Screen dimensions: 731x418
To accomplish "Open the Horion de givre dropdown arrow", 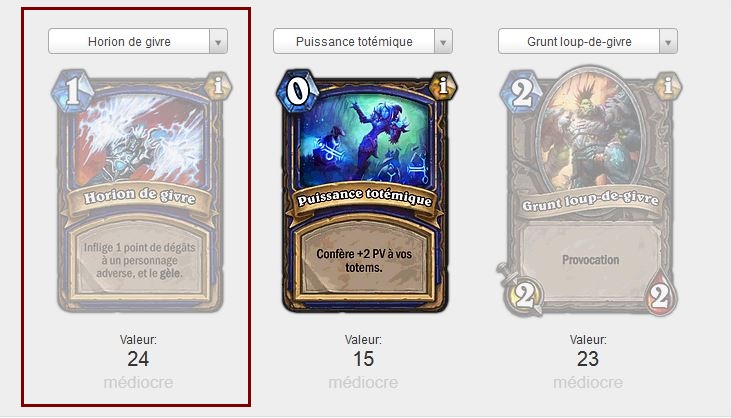I will coord(218,42).
